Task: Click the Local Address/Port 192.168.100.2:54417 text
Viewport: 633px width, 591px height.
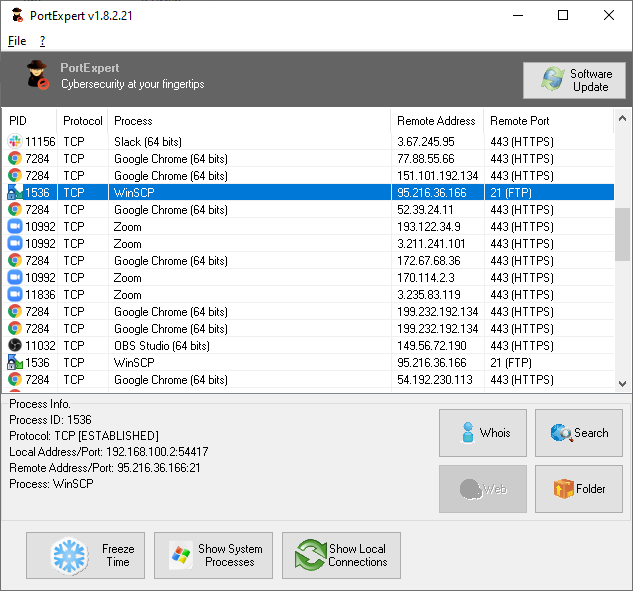Action: point(109,451)
